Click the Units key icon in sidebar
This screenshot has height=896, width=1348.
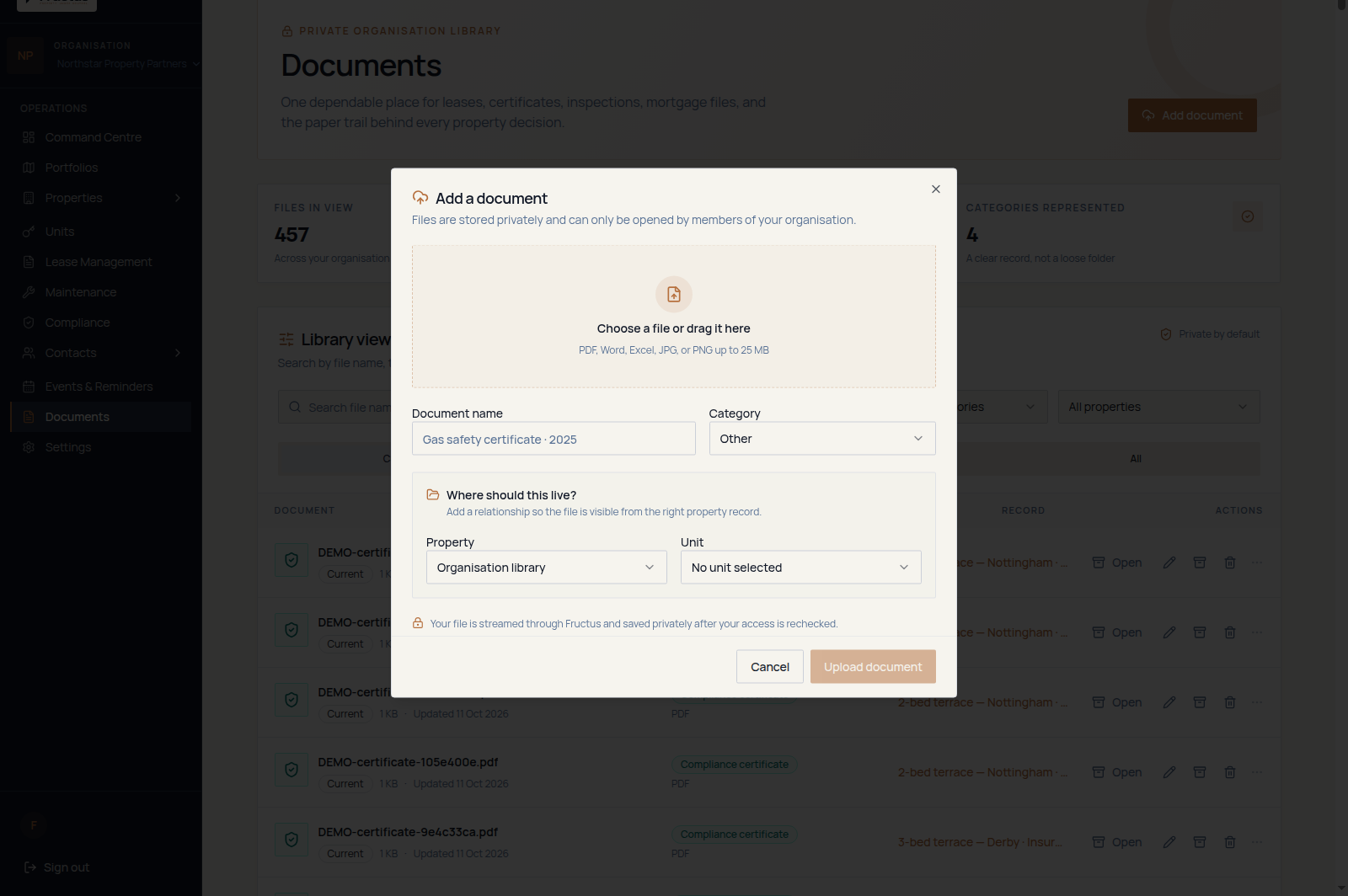pos(29,232)
